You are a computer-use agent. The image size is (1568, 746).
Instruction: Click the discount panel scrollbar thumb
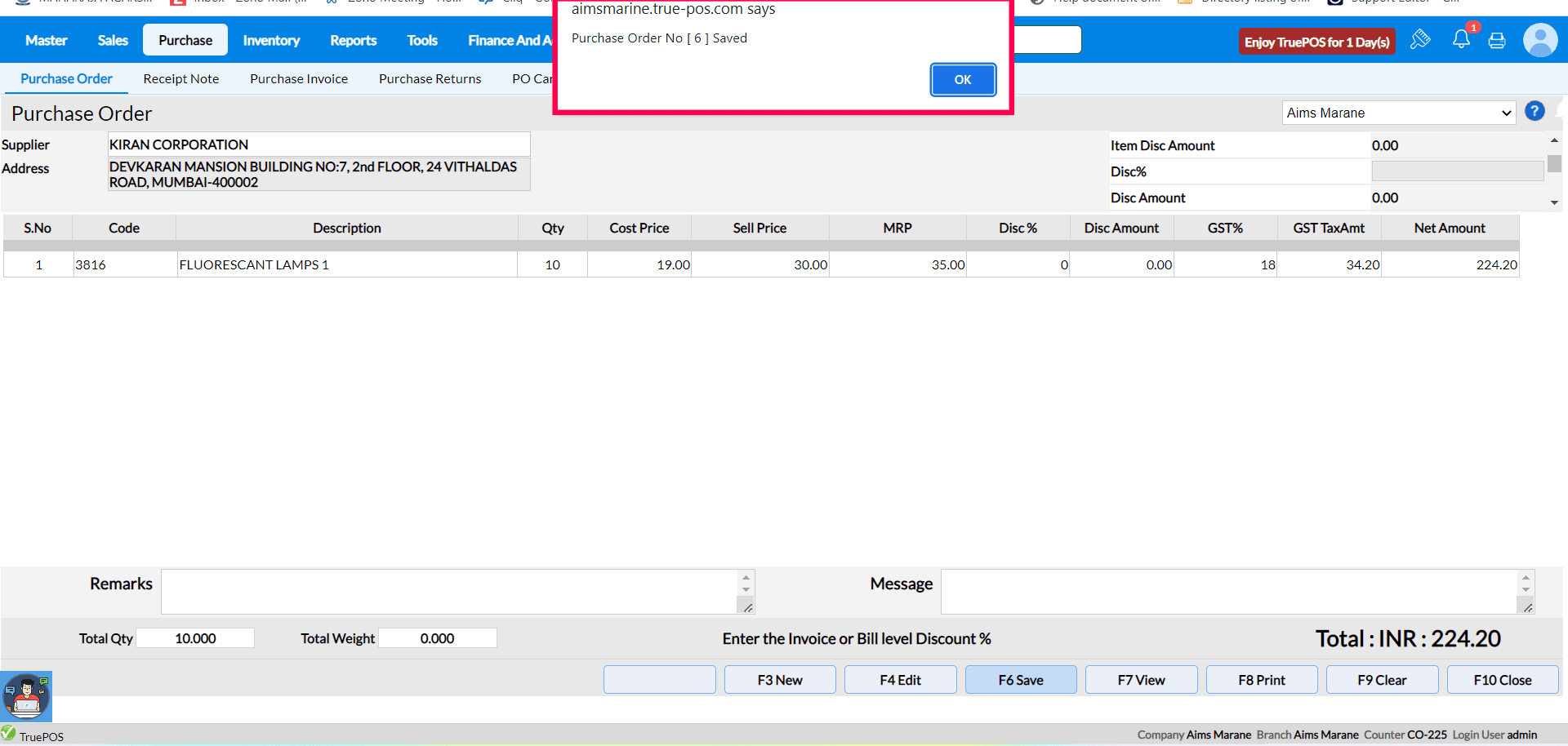(1554, 163)
